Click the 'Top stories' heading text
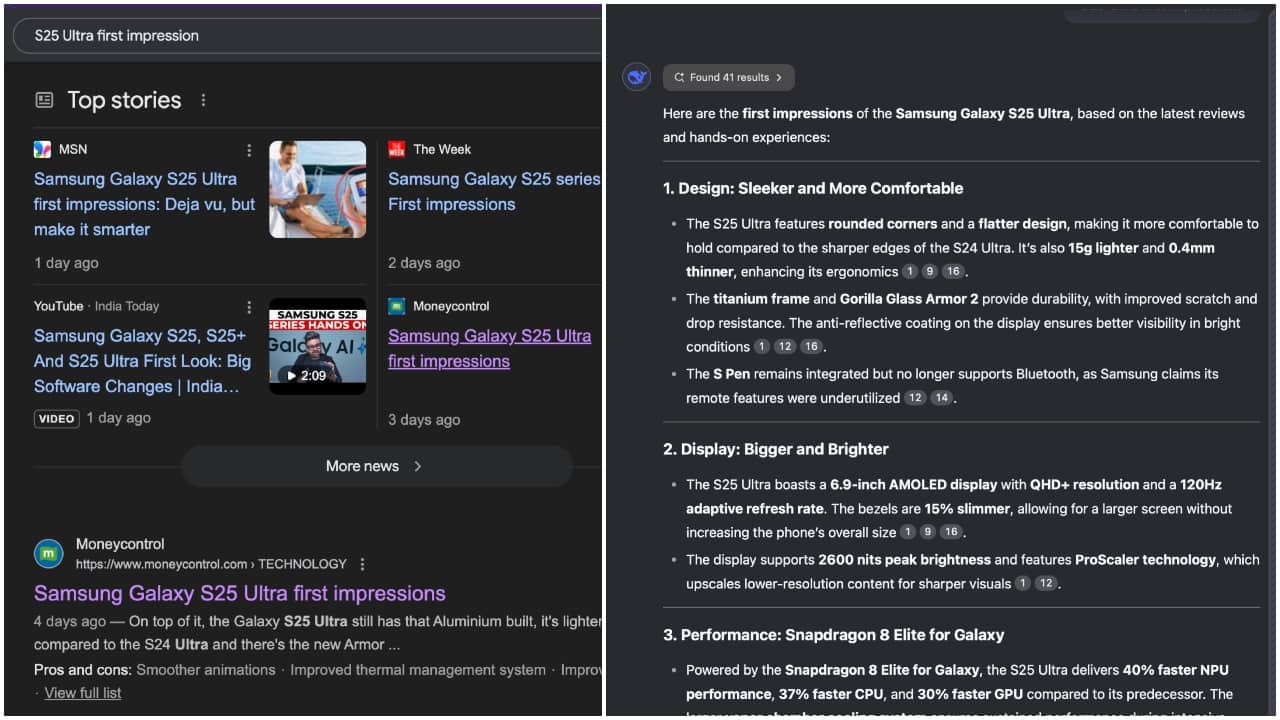This screenshot has width=1280, height=720. [x=124, y=100]
